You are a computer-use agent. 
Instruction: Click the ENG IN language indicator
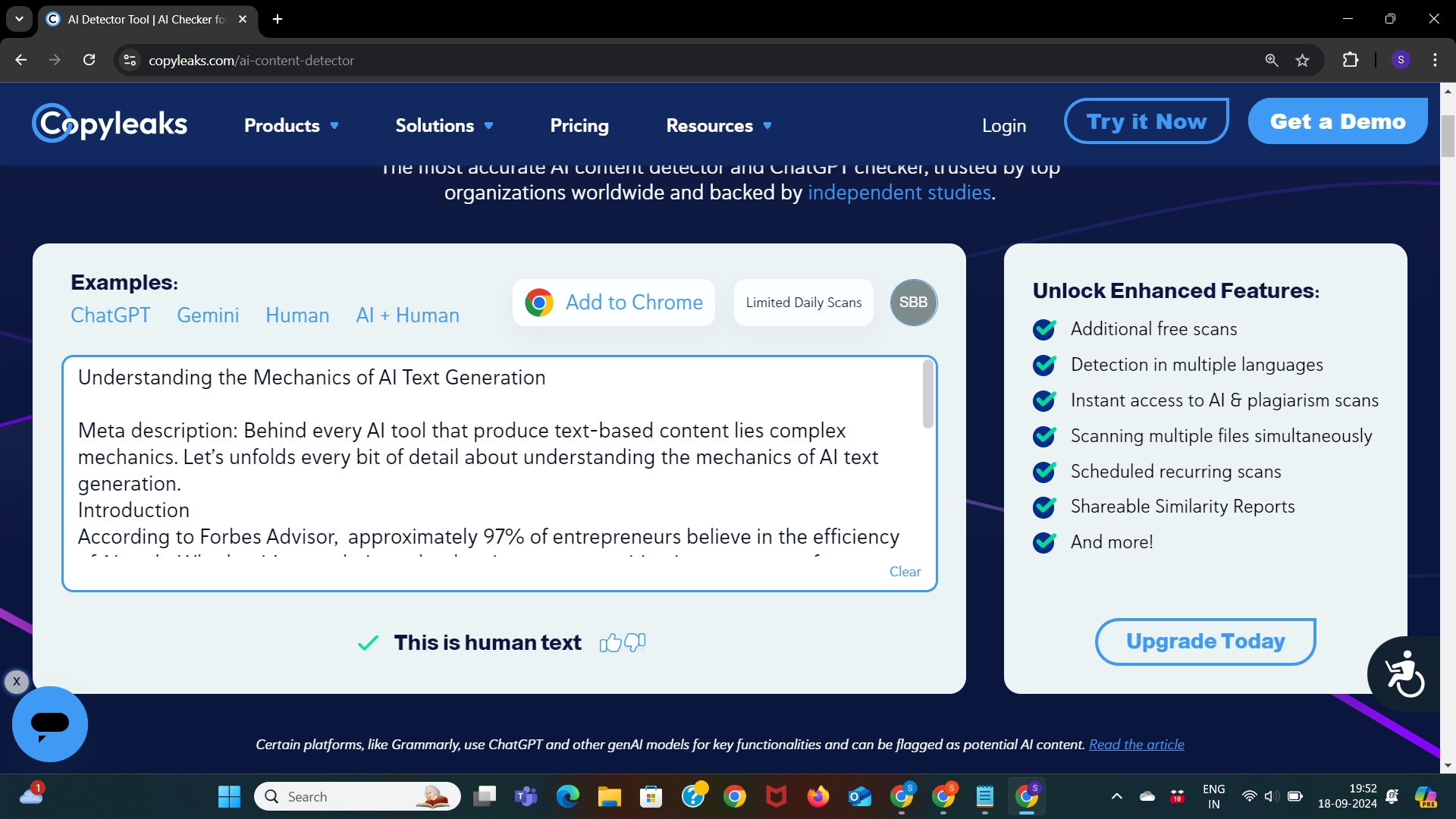click(1213, 796)
